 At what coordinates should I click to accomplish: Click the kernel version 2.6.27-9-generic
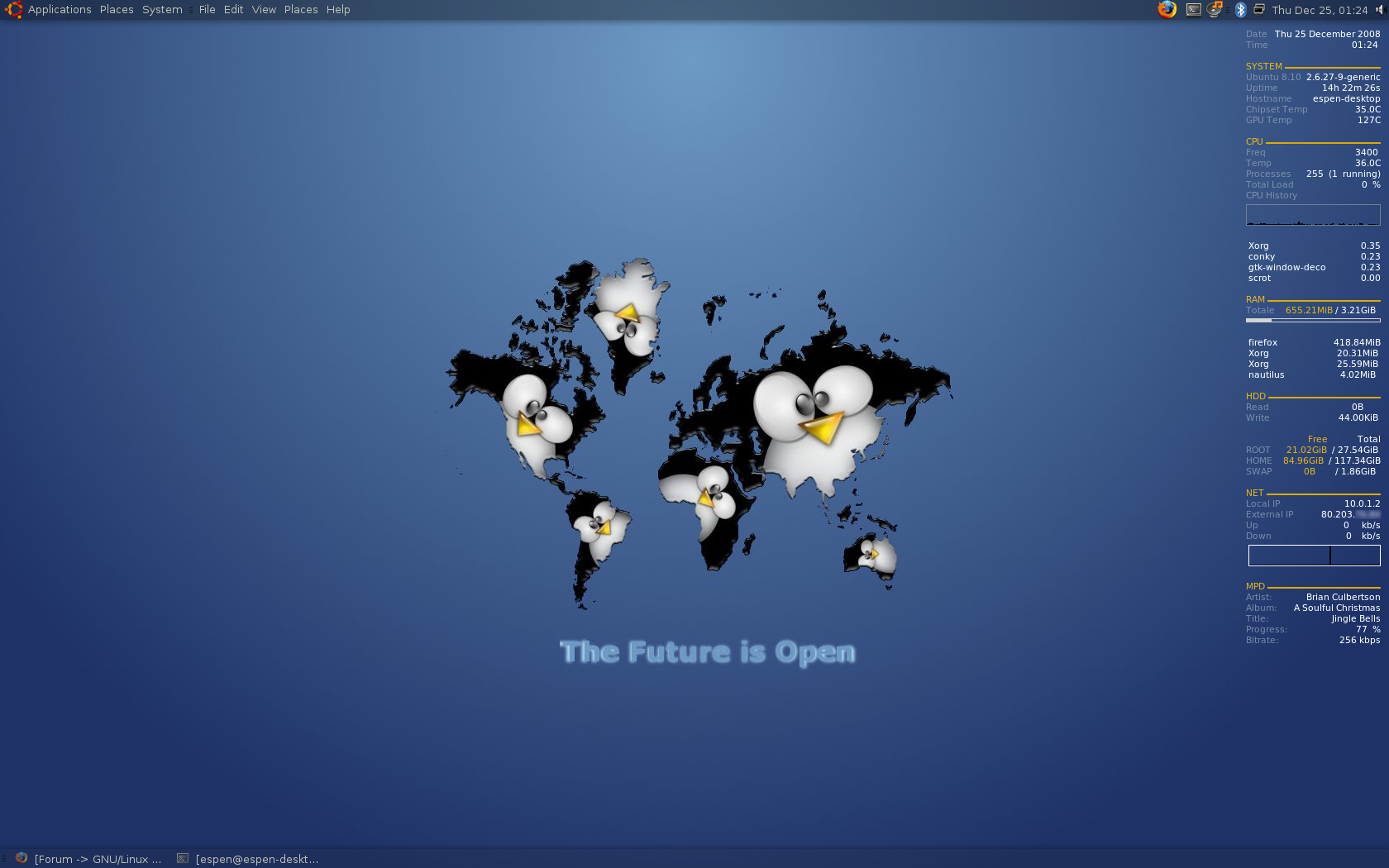tap(1343, 77)
